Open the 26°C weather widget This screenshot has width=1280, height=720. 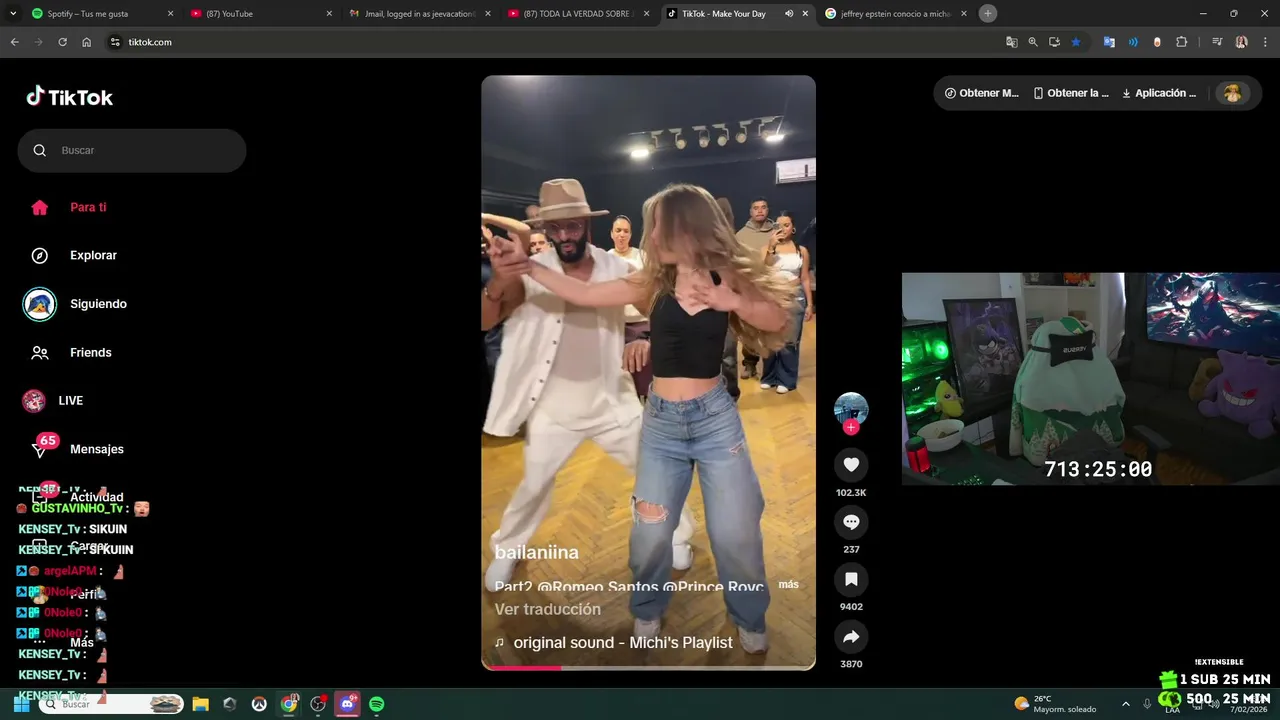[x=1054, y=704]
